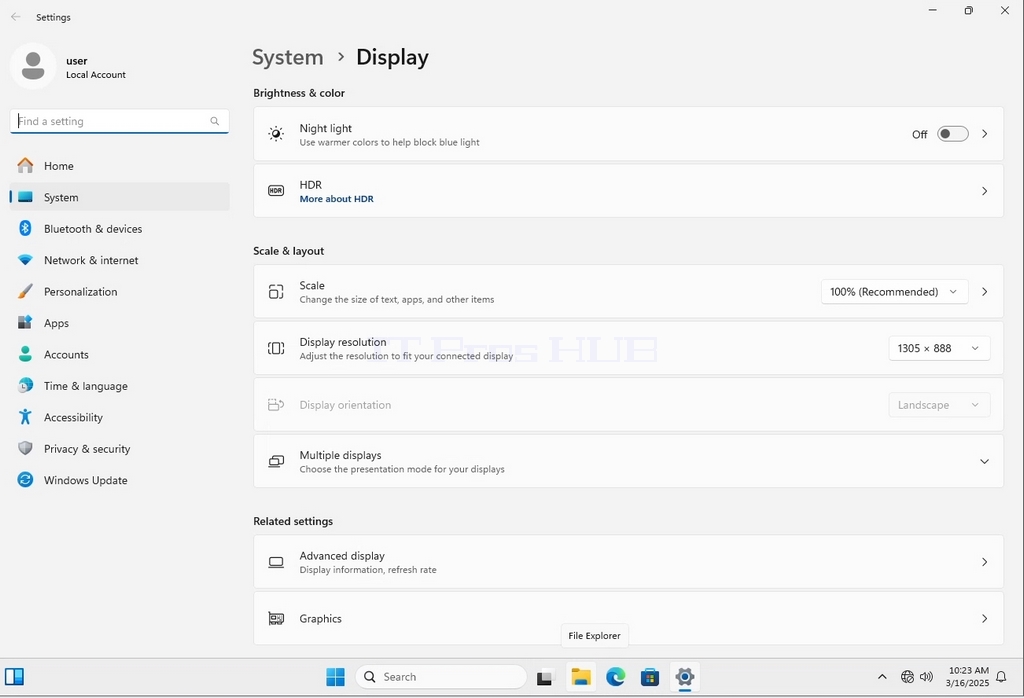Viewport: 1024px width, 698px height.
Task: Open Time & language settings
Action: pyautogui.click(x=120, y=386)
